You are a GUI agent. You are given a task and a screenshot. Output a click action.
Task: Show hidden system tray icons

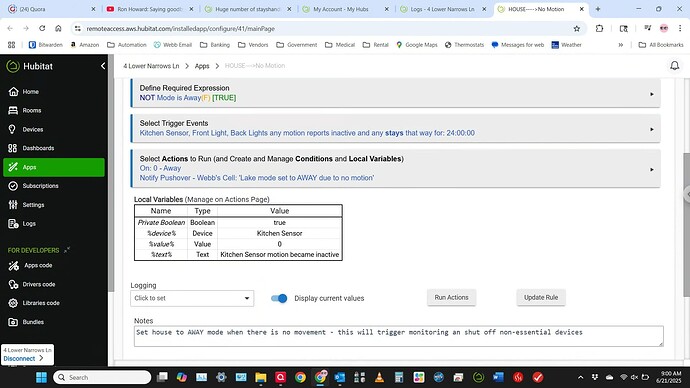[x=580, y=377]
